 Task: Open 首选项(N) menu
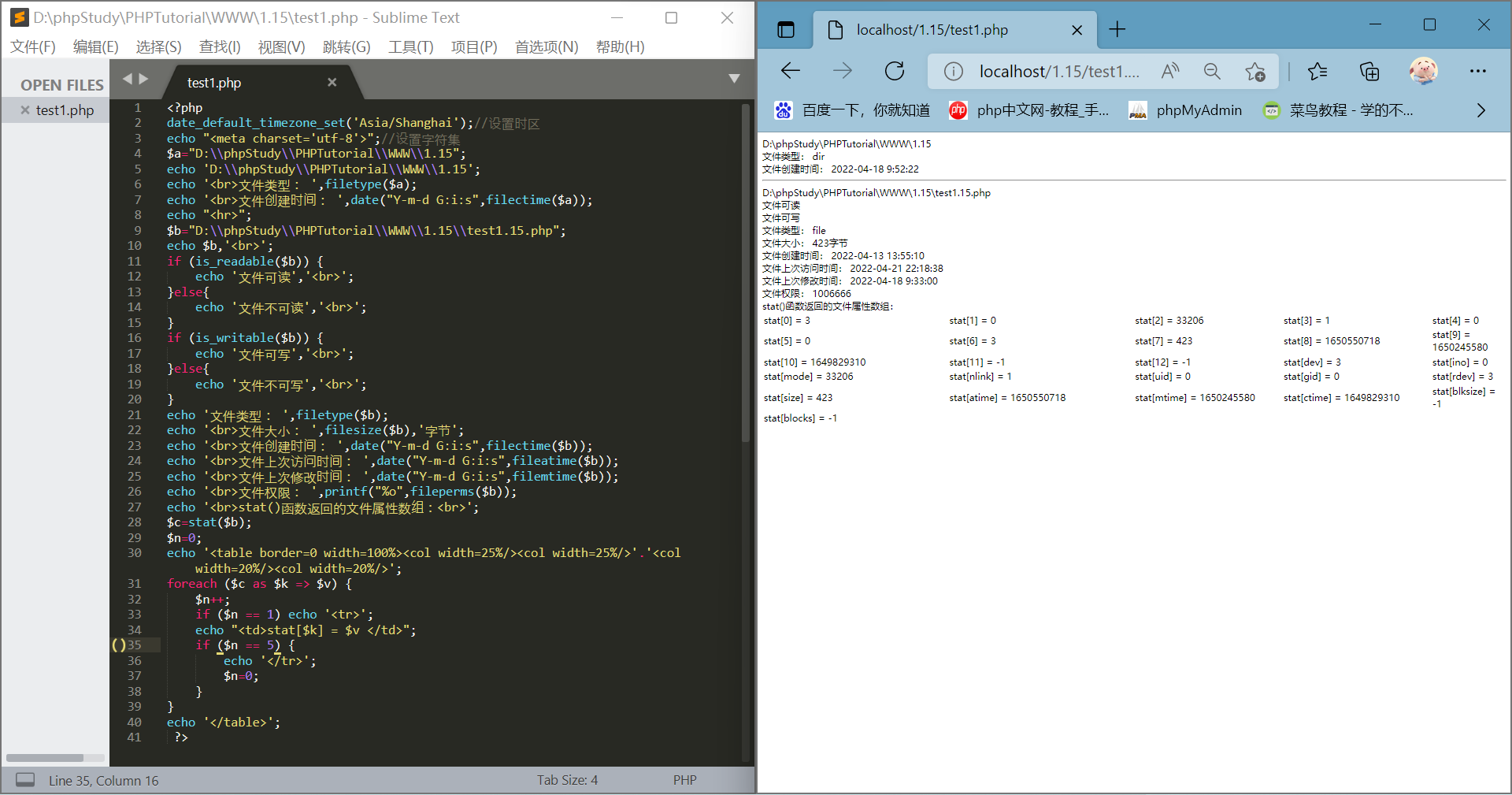tap(547, 47)
